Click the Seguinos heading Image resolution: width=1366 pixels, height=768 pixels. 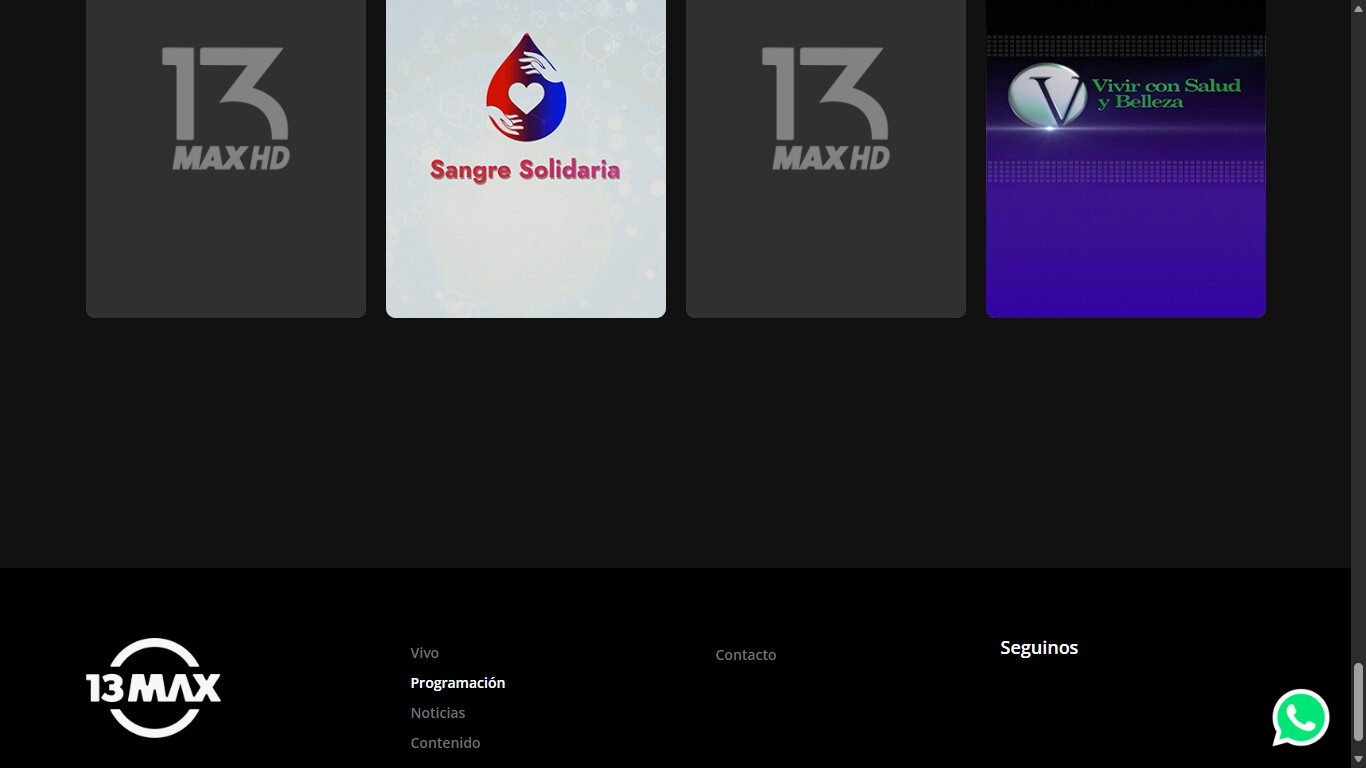click(x=1039, y=648)
